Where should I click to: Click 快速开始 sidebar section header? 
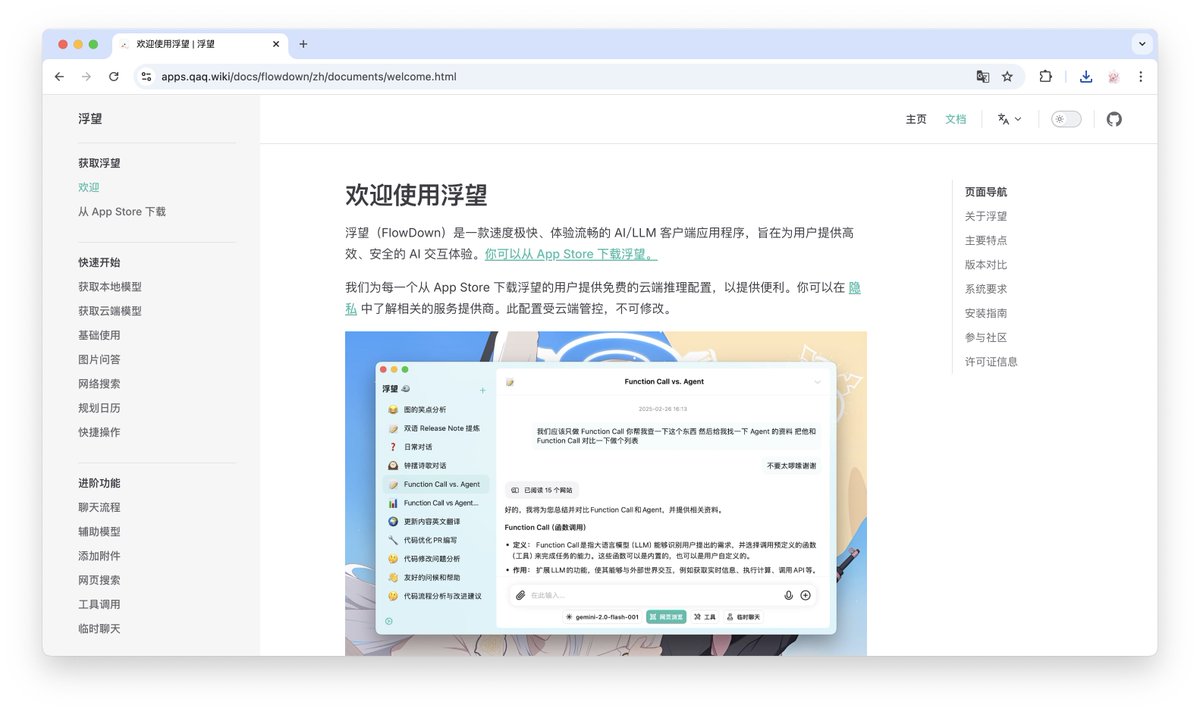click(99, 262)
